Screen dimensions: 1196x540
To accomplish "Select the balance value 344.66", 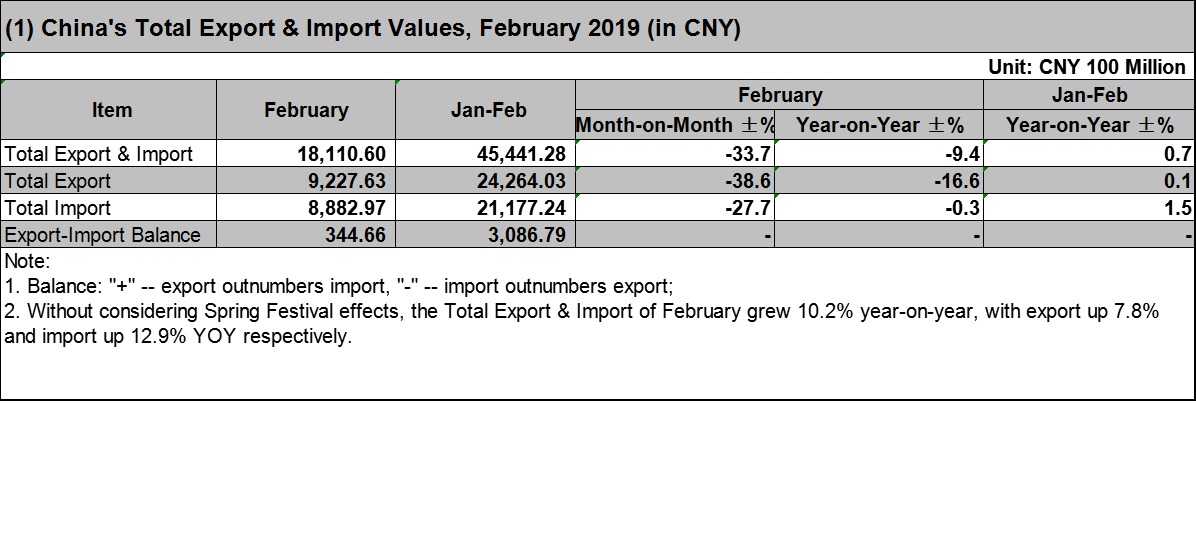I will pos(307,234).
